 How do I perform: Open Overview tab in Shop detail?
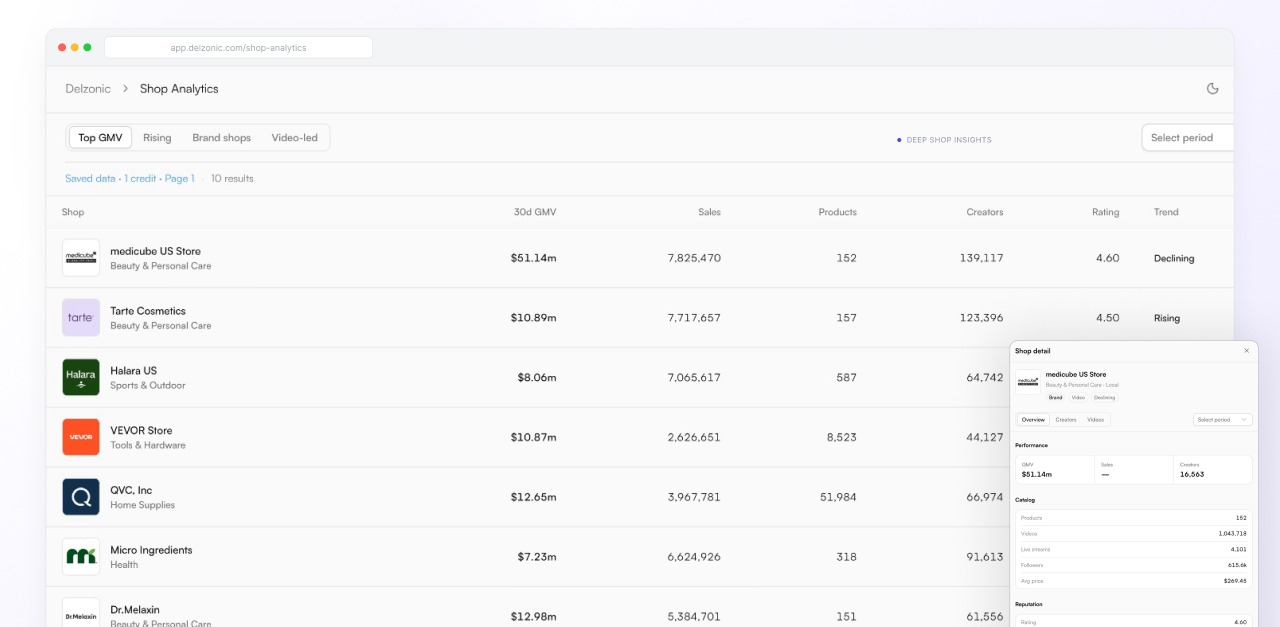1033,420
